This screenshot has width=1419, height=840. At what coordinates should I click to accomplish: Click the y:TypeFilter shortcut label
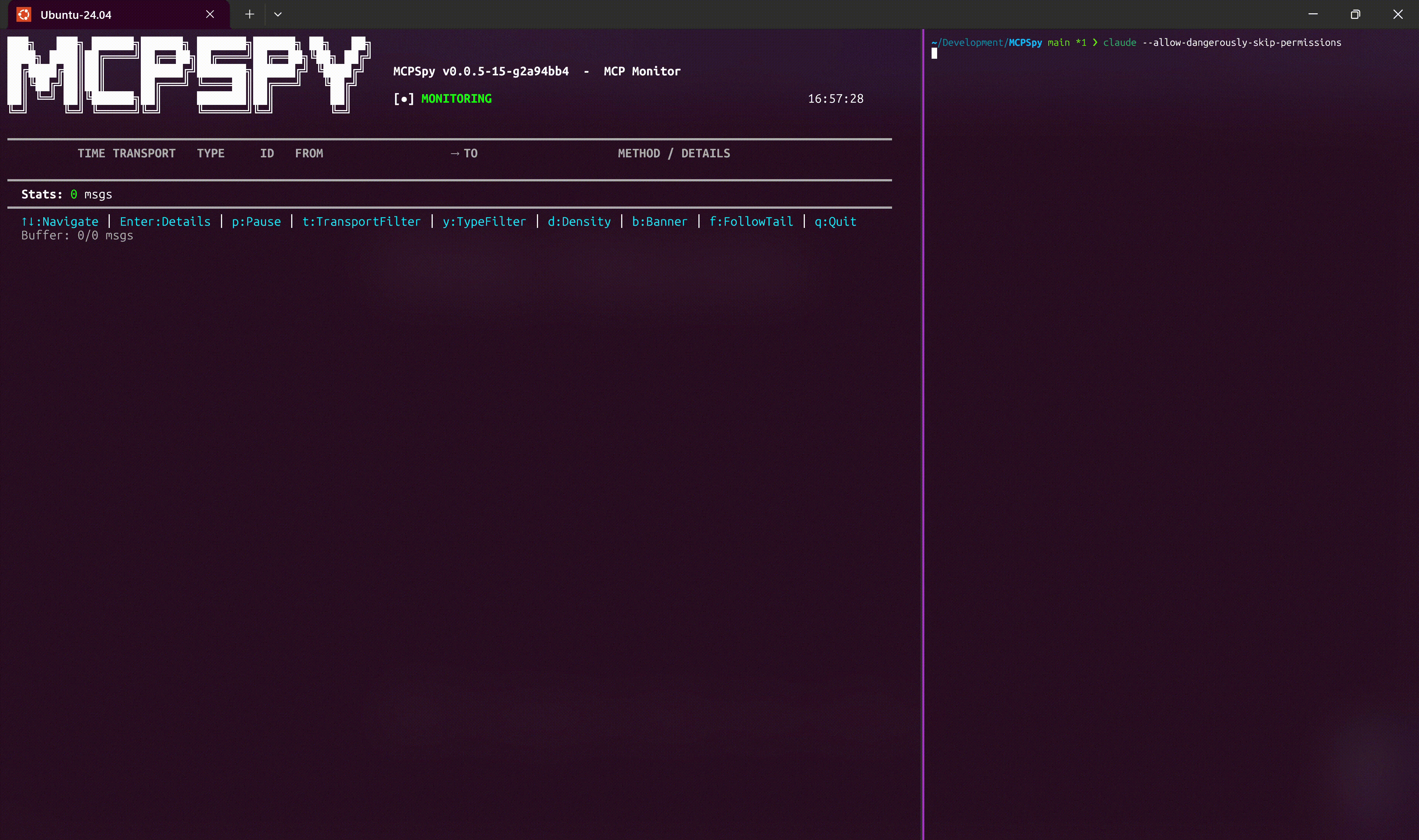pos(484,222)
